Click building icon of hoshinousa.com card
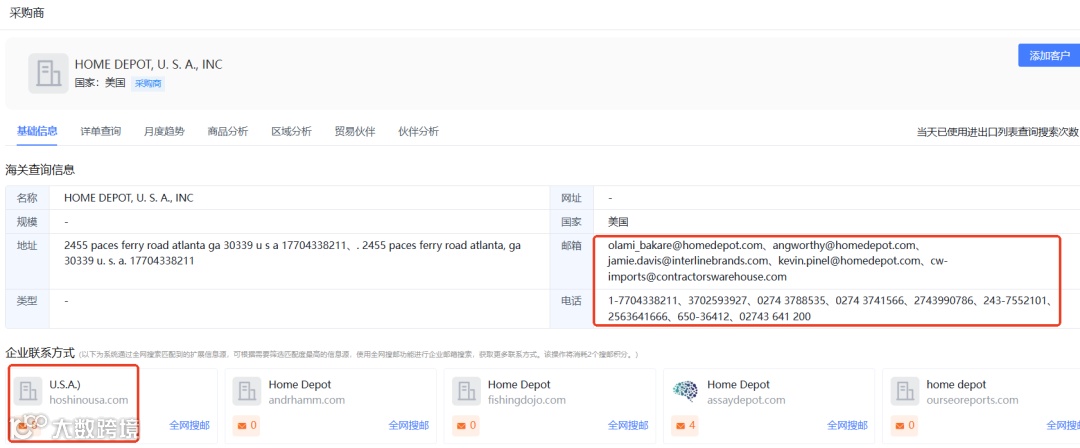 (28, 391)
